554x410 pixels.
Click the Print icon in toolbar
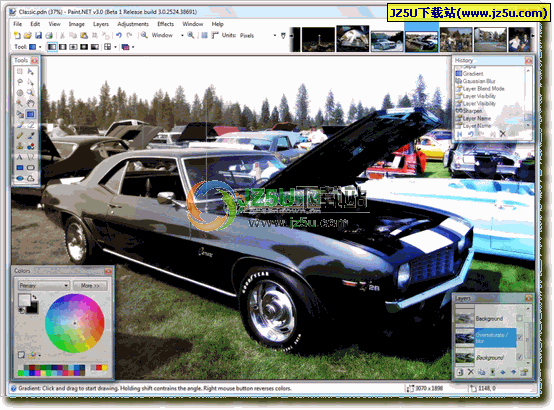[x=49, y=35]
